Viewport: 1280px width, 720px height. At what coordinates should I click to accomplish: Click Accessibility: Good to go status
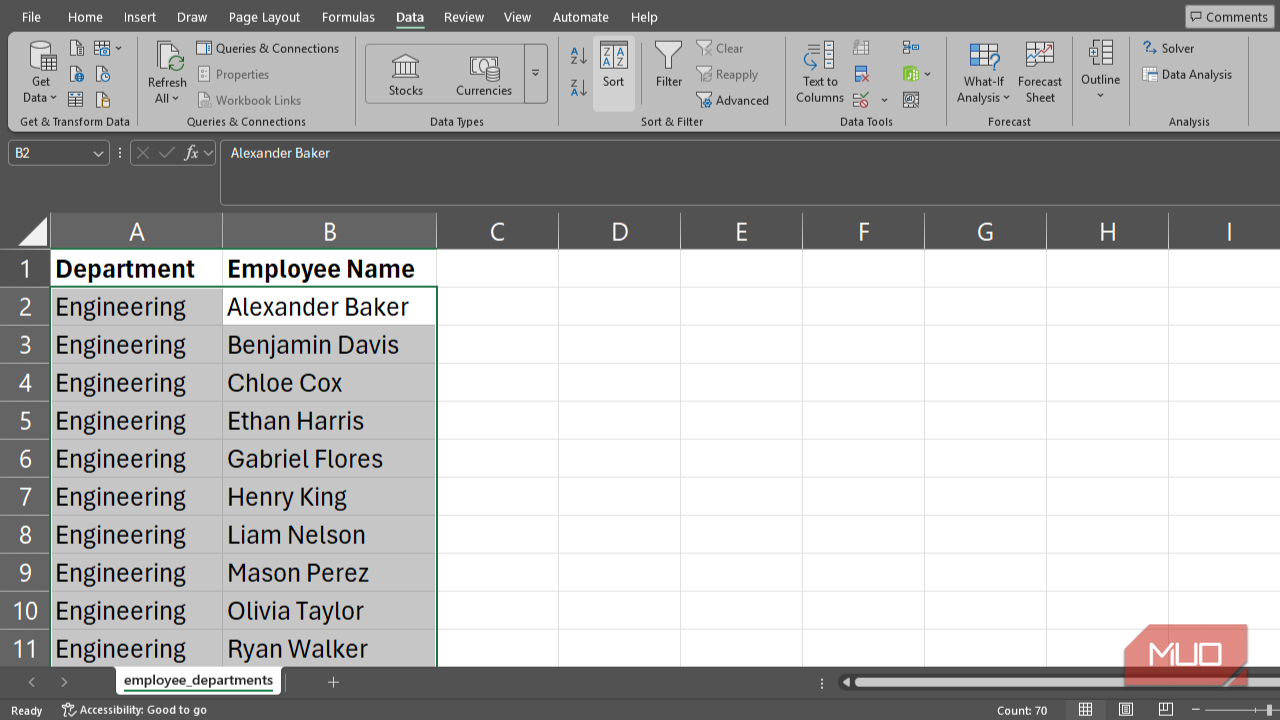click(x=134, y=710)
